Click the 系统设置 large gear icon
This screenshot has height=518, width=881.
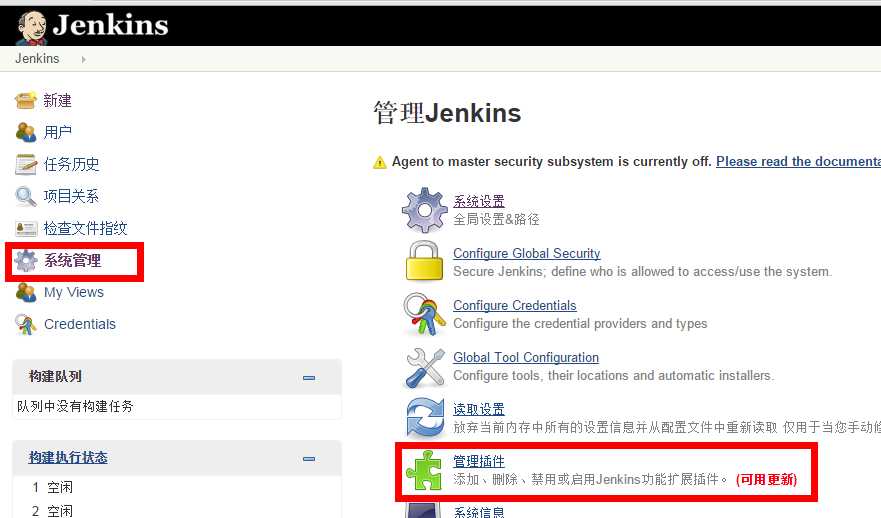coord(424,210)
